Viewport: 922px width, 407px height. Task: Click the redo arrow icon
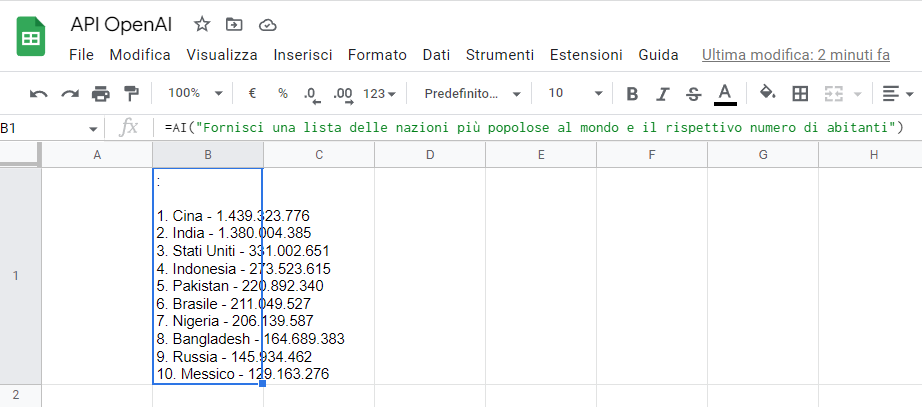70,93
